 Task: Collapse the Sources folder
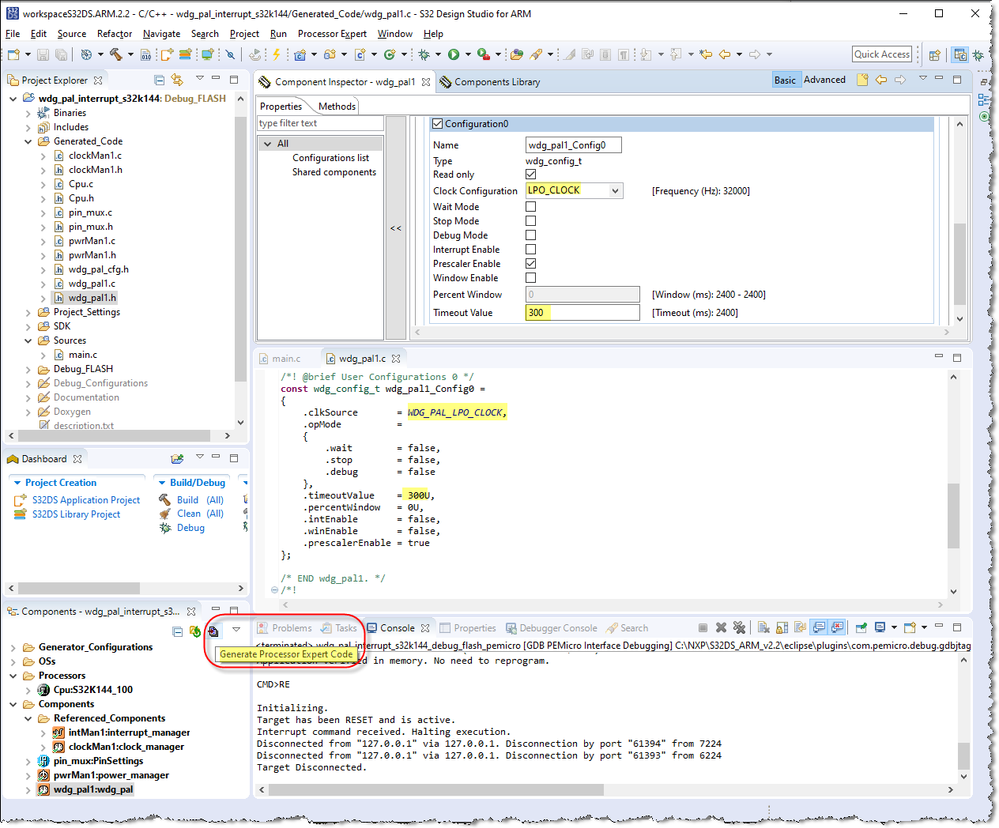point(28,341)
